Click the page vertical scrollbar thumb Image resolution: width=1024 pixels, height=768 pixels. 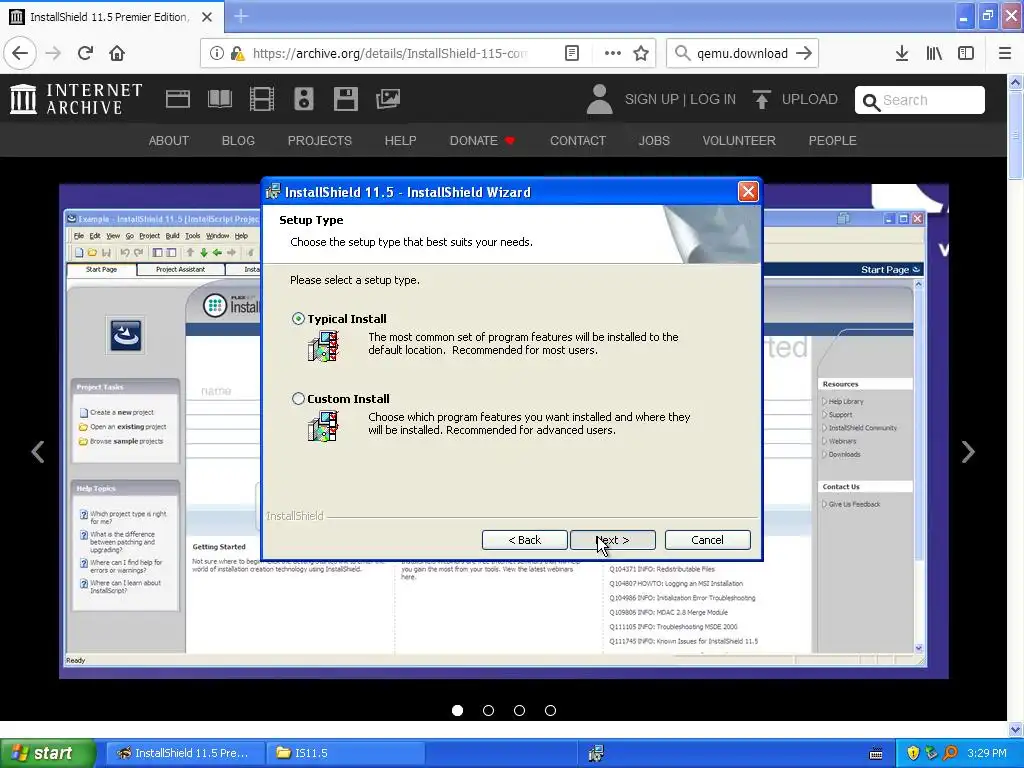tap(1016, 135)
